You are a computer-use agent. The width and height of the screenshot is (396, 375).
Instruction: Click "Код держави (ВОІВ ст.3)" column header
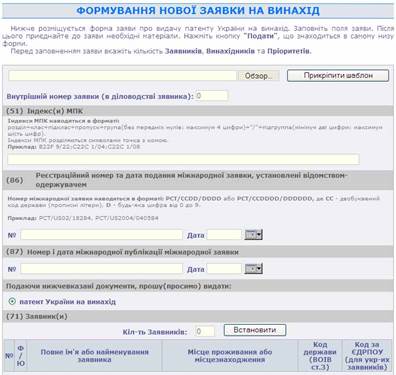tap(320, 356)
